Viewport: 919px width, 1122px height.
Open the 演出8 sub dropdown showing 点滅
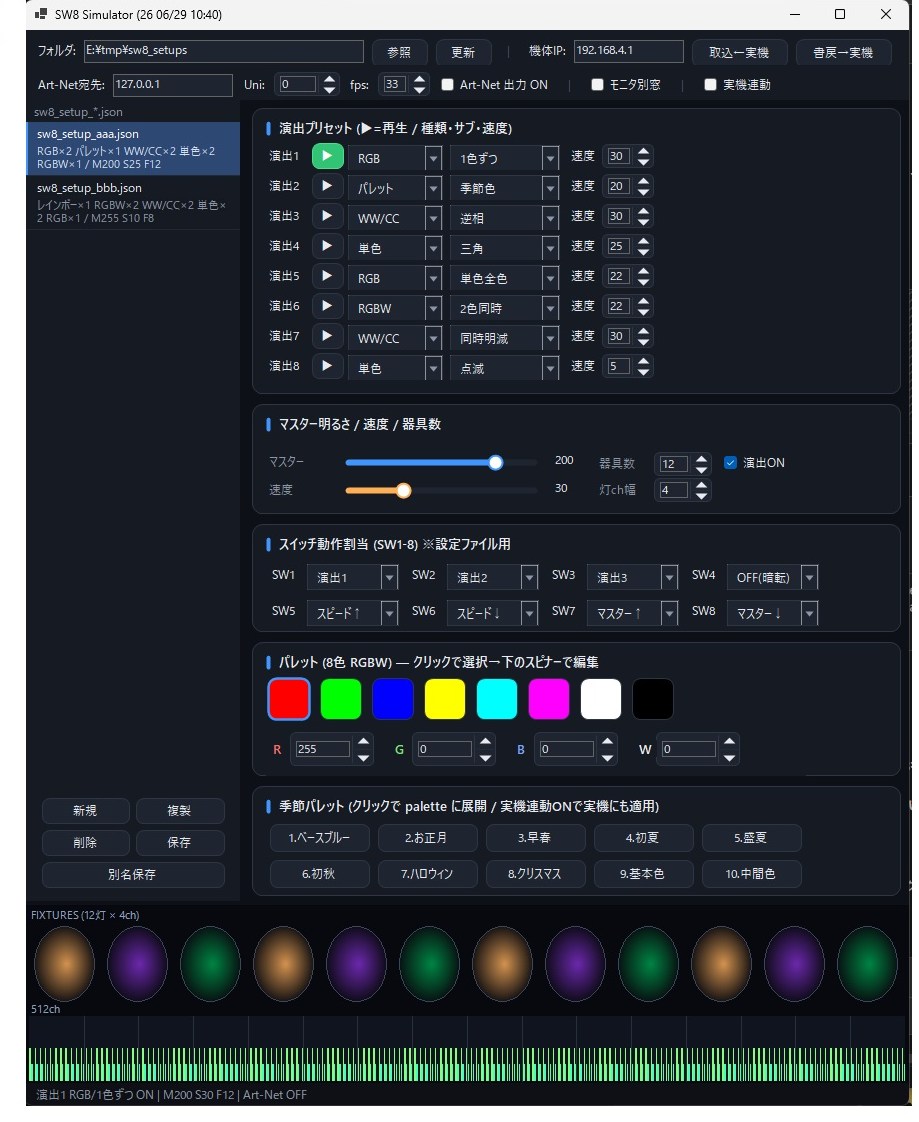504,369
